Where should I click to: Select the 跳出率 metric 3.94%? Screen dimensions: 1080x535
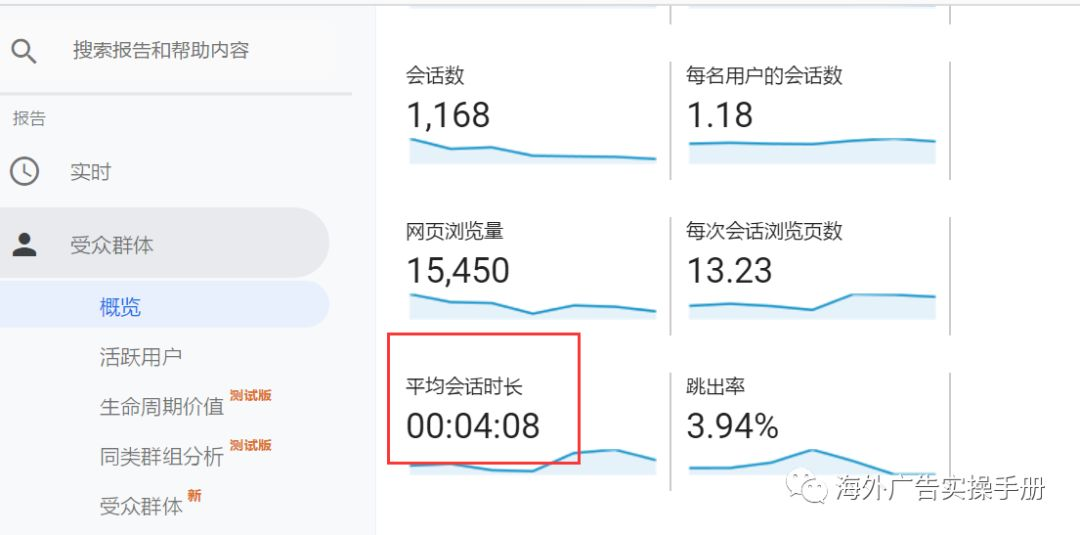pyautogui.click(x=732, y=426)
